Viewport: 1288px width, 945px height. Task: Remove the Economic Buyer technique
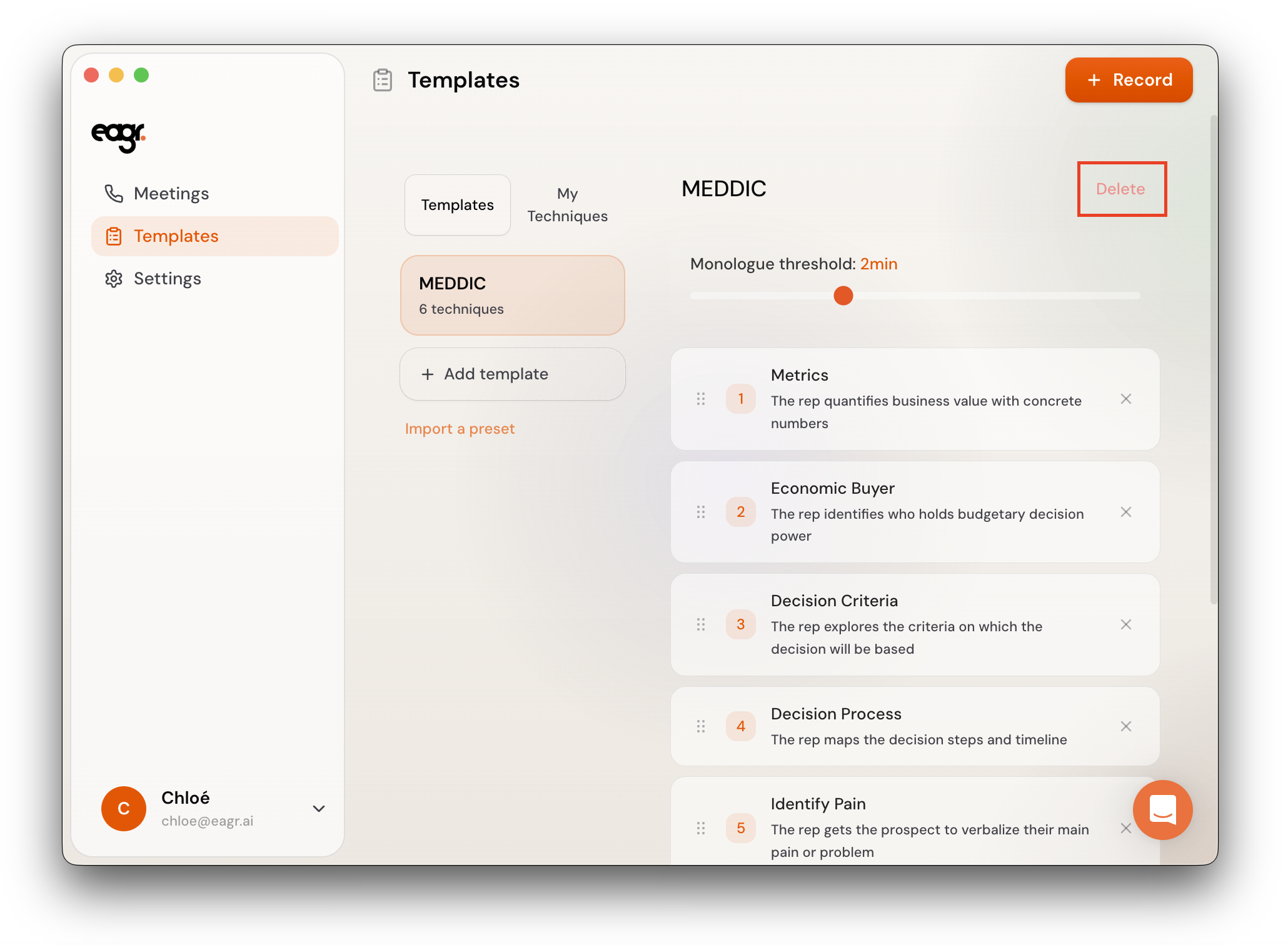pos(1125,512)
